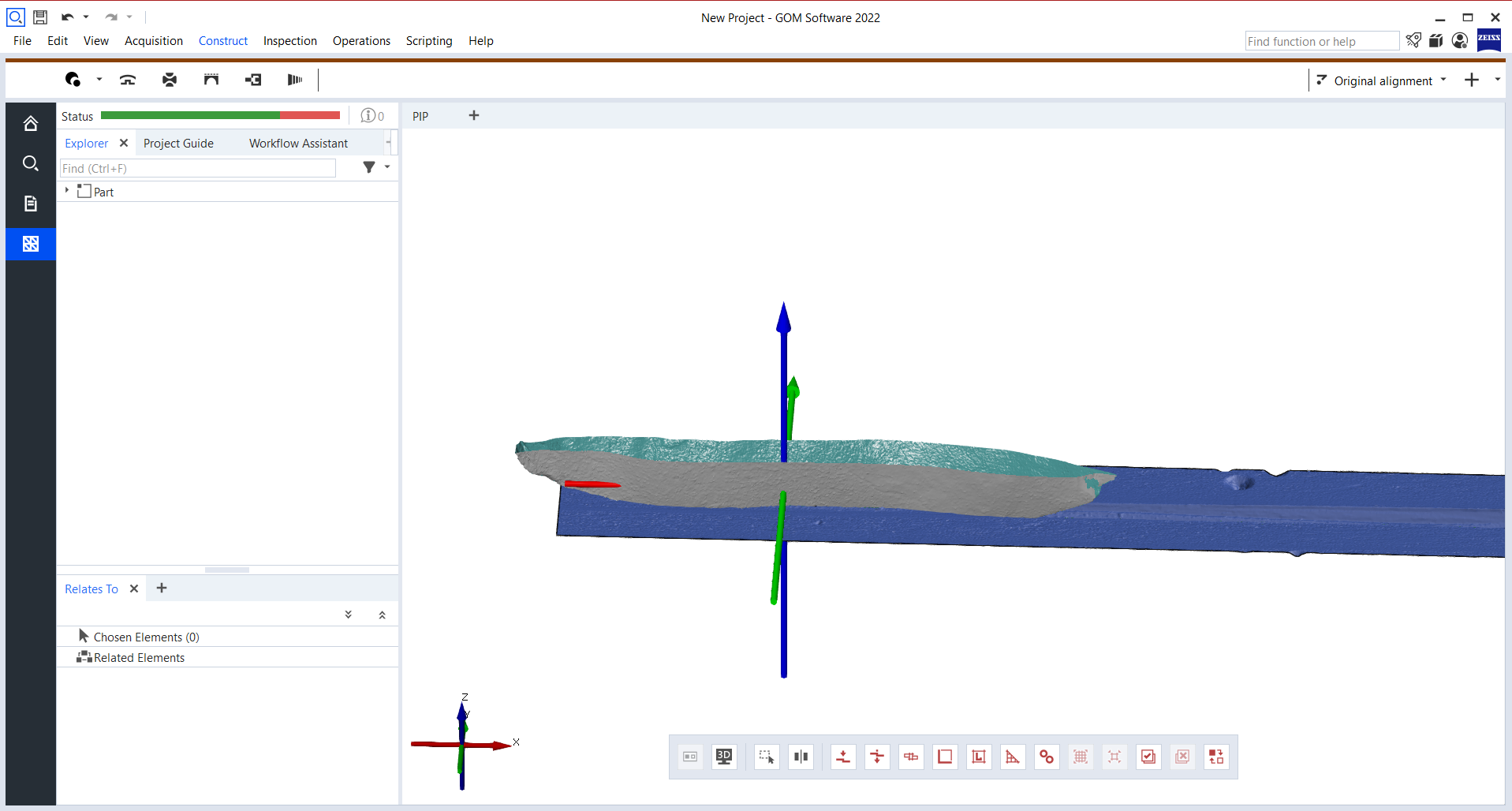
Task: Open the document report workspace in sidebar
Action: pyautogui.click(x=31, y=204)
